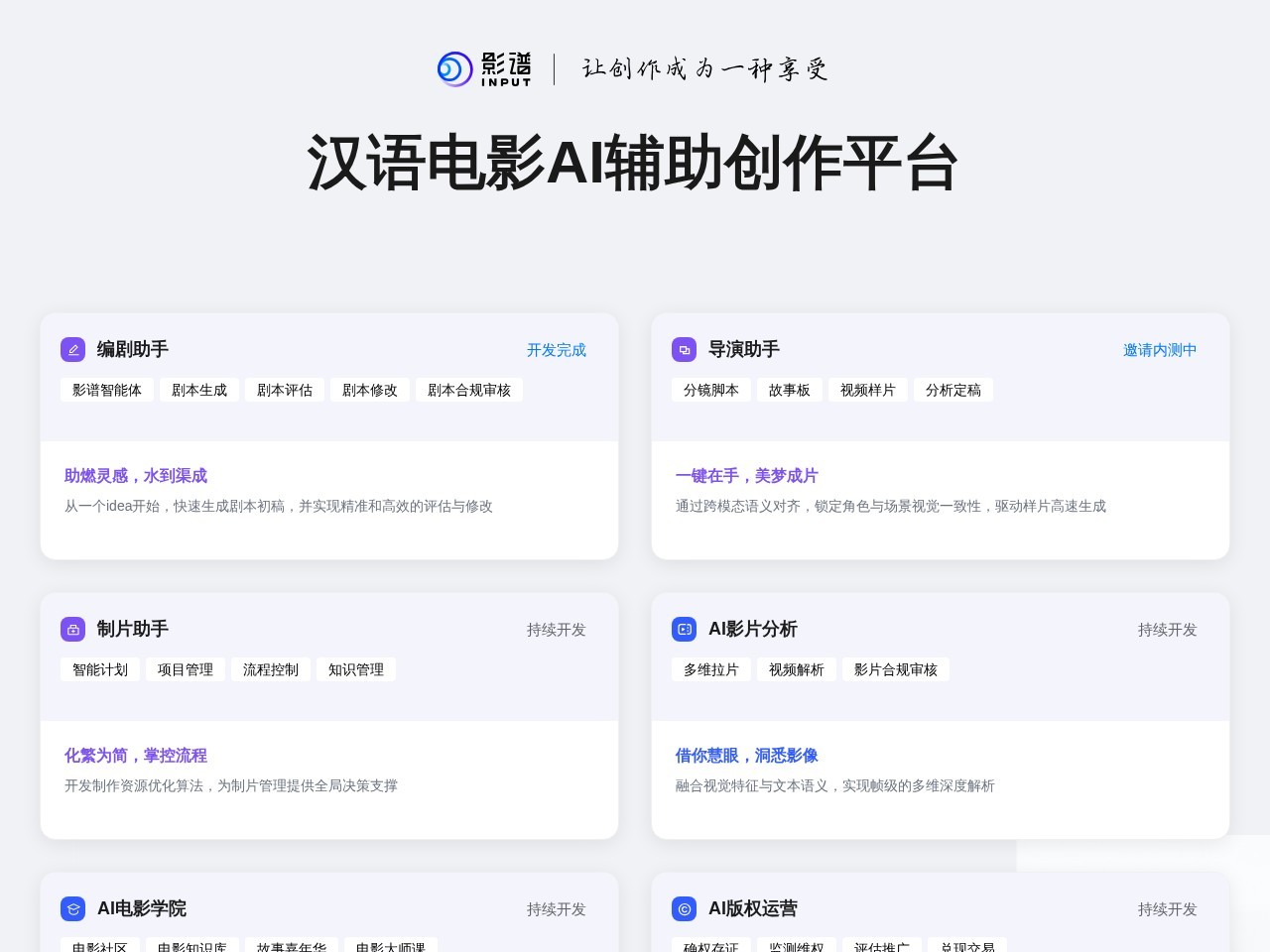Select the 分镜脚本 tag
Screen dimensions: 1270x952
[x=711, y=391]
